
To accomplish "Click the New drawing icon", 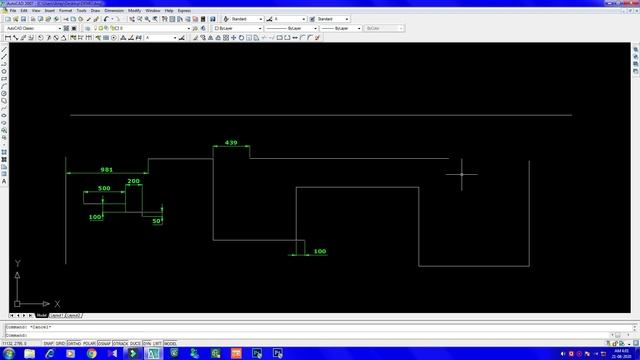I will coord(8,19).
